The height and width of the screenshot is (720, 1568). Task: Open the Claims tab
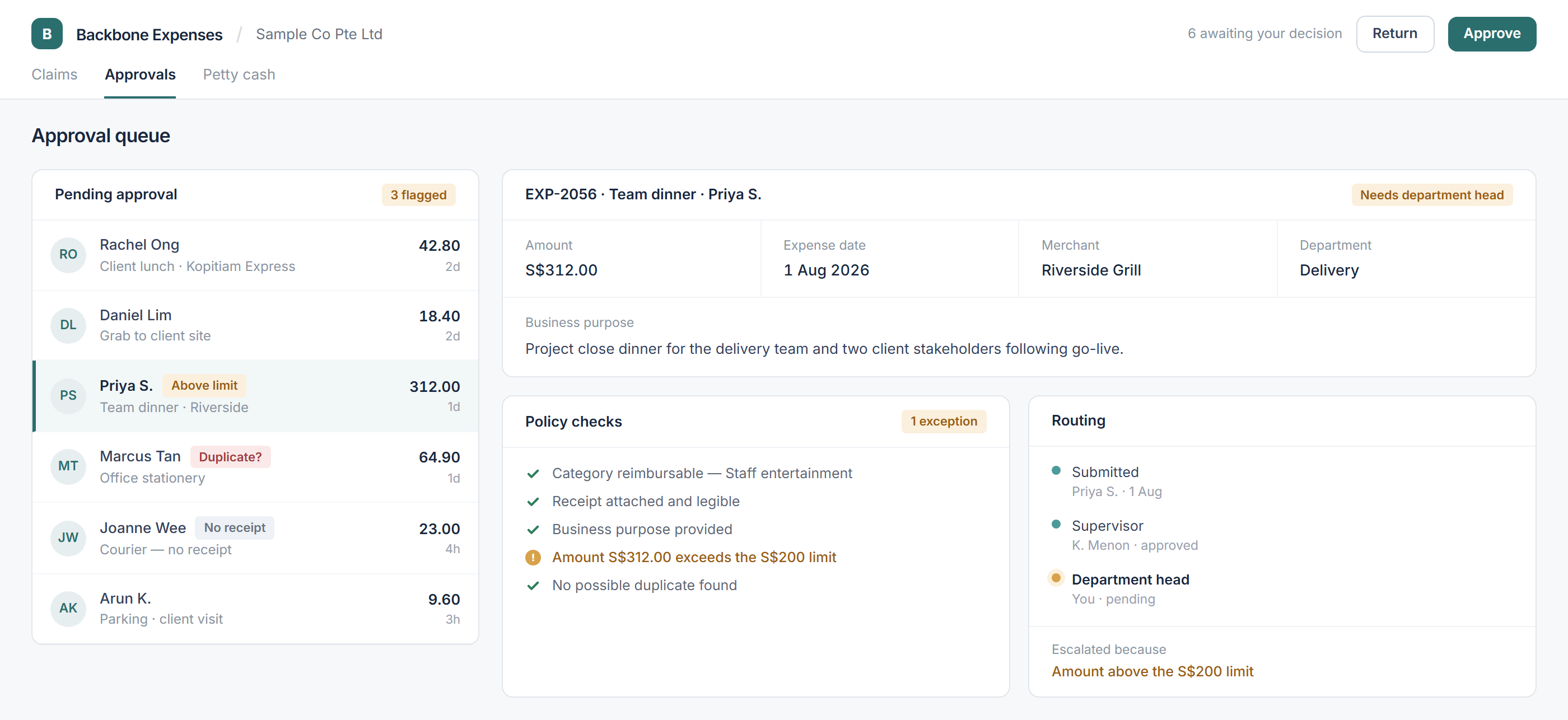(54, 74)
